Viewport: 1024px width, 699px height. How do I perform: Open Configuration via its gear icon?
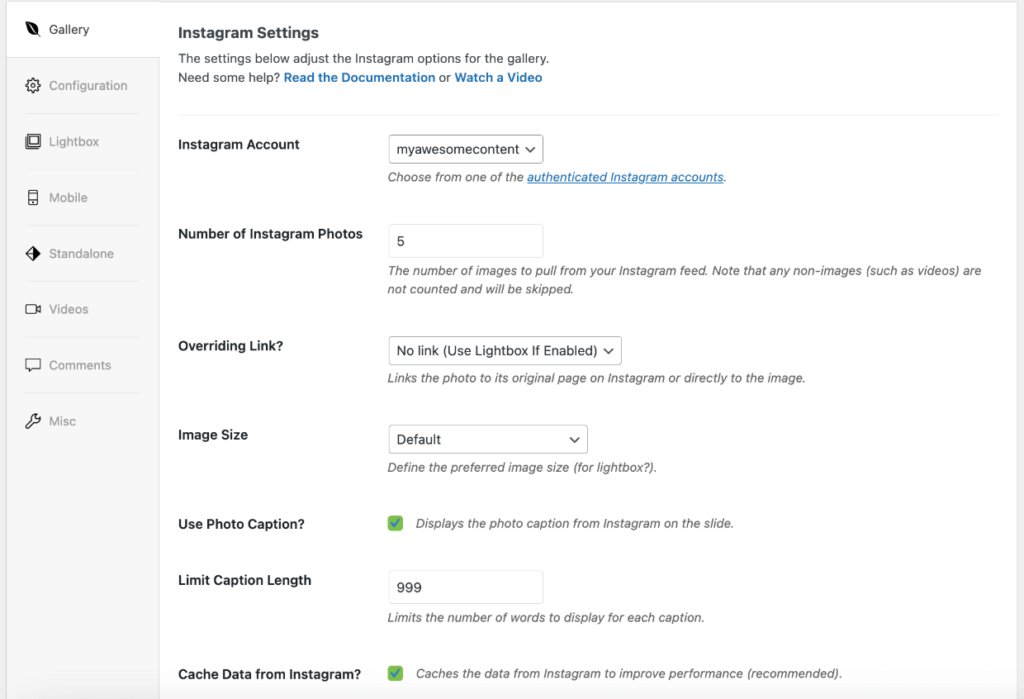pyautogui.click(x=33, y=86)
